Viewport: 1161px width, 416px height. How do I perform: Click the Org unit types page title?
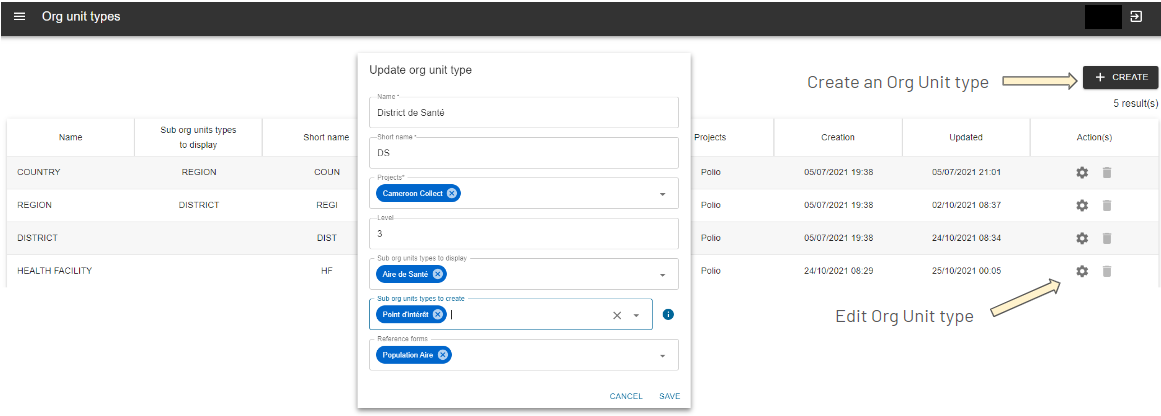[81, 16]
